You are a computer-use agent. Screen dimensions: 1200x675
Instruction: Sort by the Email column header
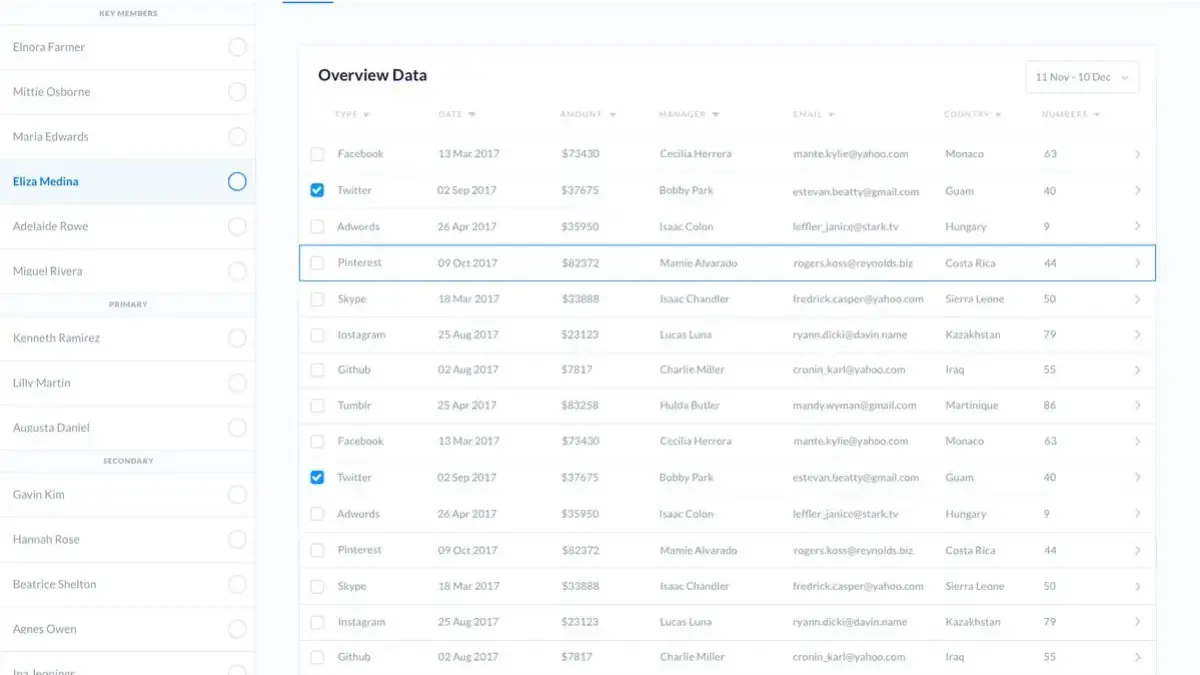[x=813, y=115]
